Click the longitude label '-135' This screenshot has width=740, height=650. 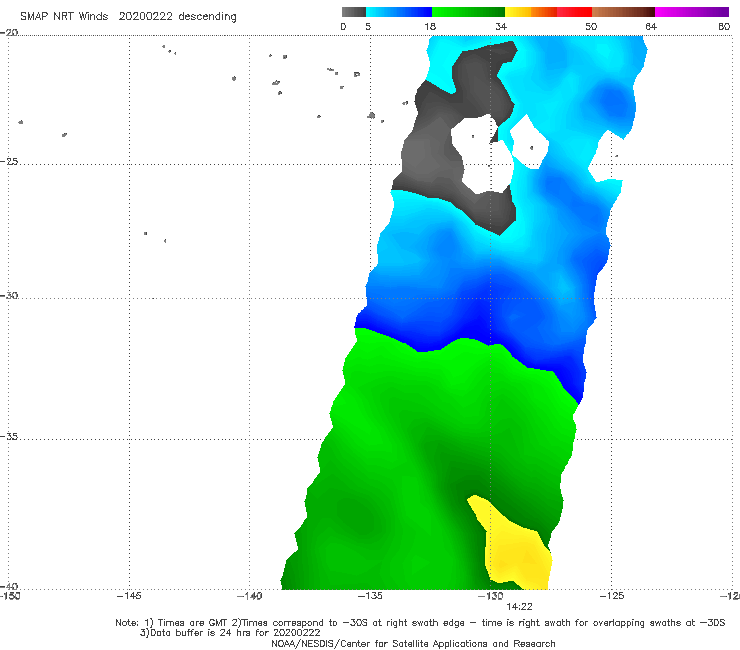point(370,596)
